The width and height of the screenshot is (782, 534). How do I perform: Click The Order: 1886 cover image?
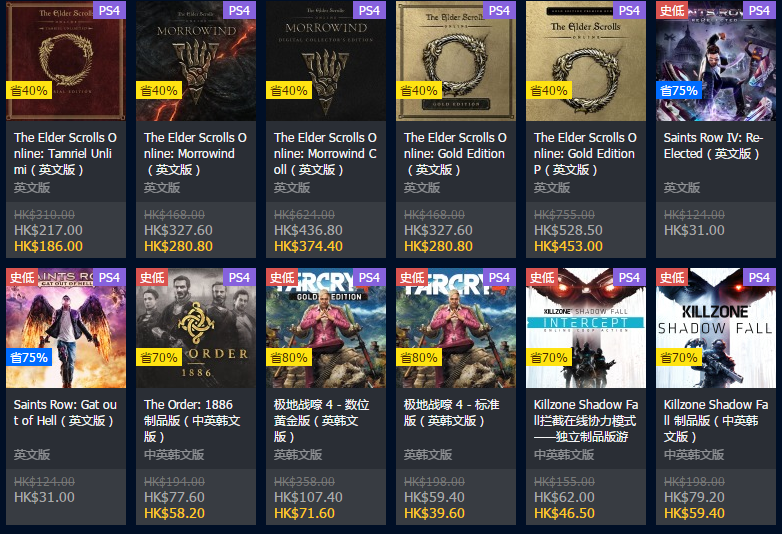(x=196, y=328)
